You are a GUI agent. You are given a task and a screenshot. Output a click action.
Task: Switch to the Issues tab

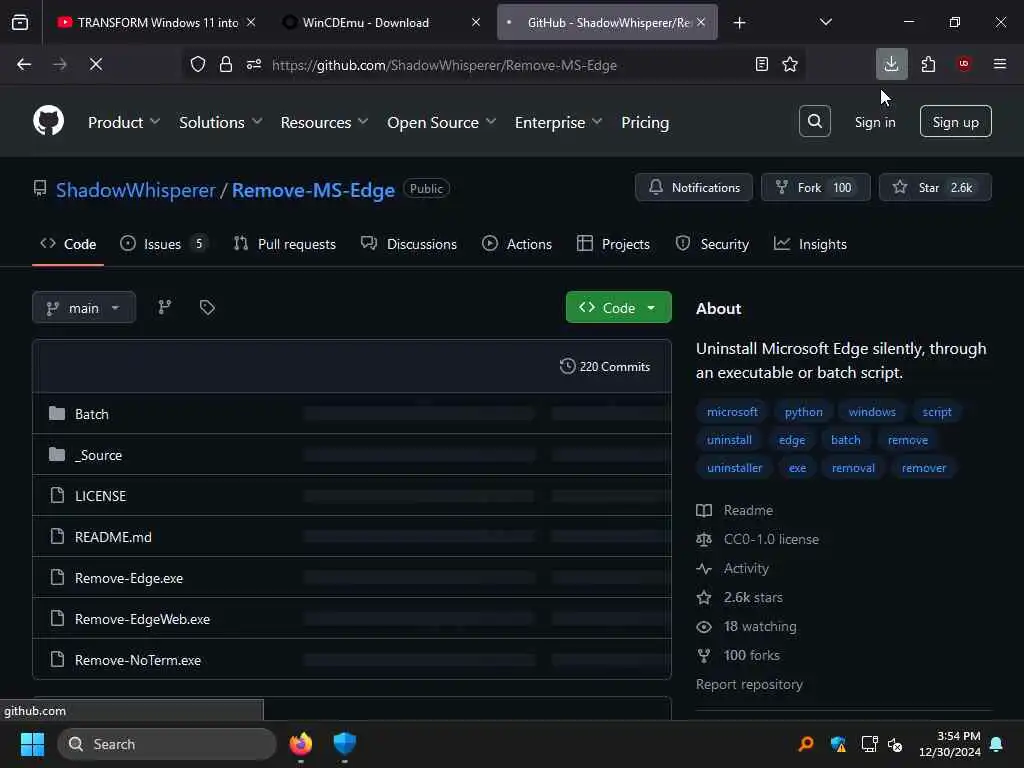164,244
